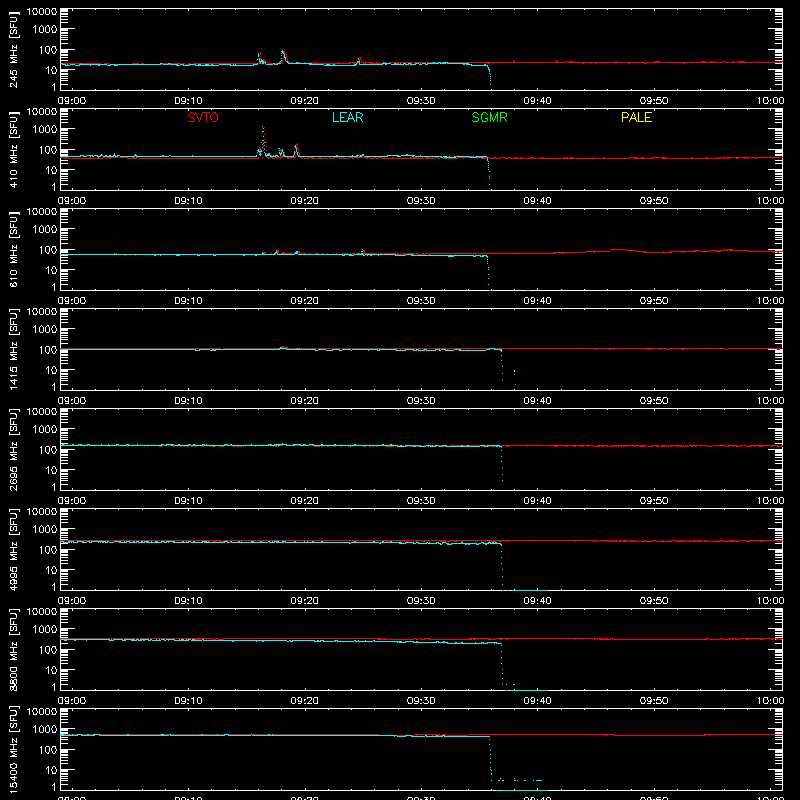Click the 10 tick of the 1415 MHz panel
The height and width of the screenshot is (800, 800).
click(51, 370)
